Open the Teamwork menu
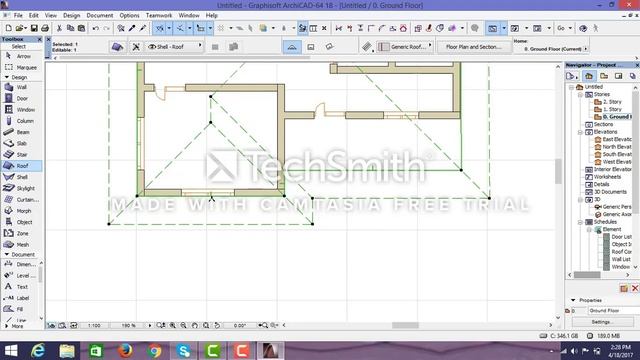This screenshot has height=360, width=640. click(x=159, y=16)
